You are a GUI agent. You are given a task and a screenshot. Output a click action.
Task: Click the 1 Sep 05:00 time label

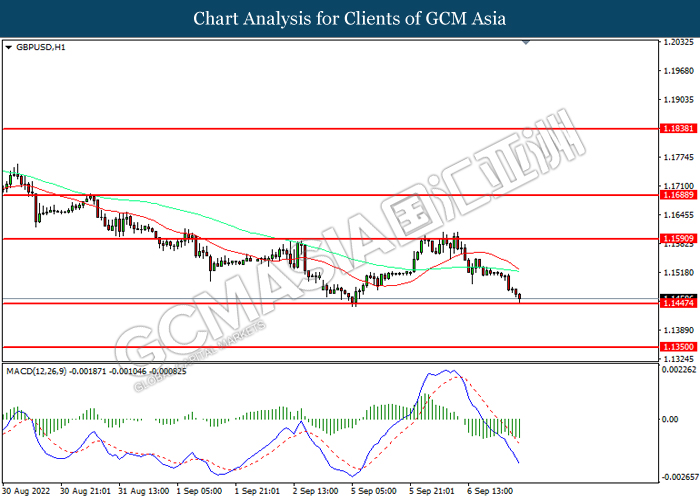(x=199, y=491)
